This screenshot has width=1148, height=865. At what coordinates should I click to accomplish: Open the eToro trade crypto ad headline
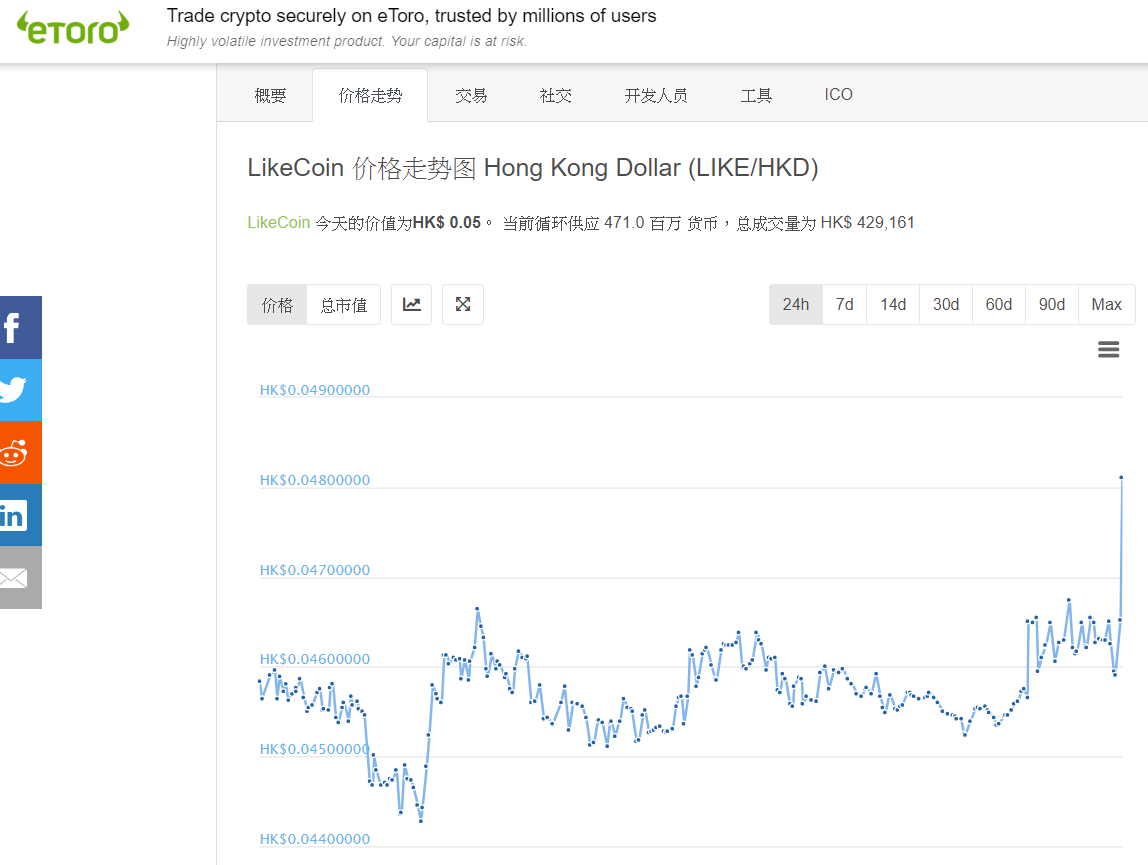[x=411, y=15]
